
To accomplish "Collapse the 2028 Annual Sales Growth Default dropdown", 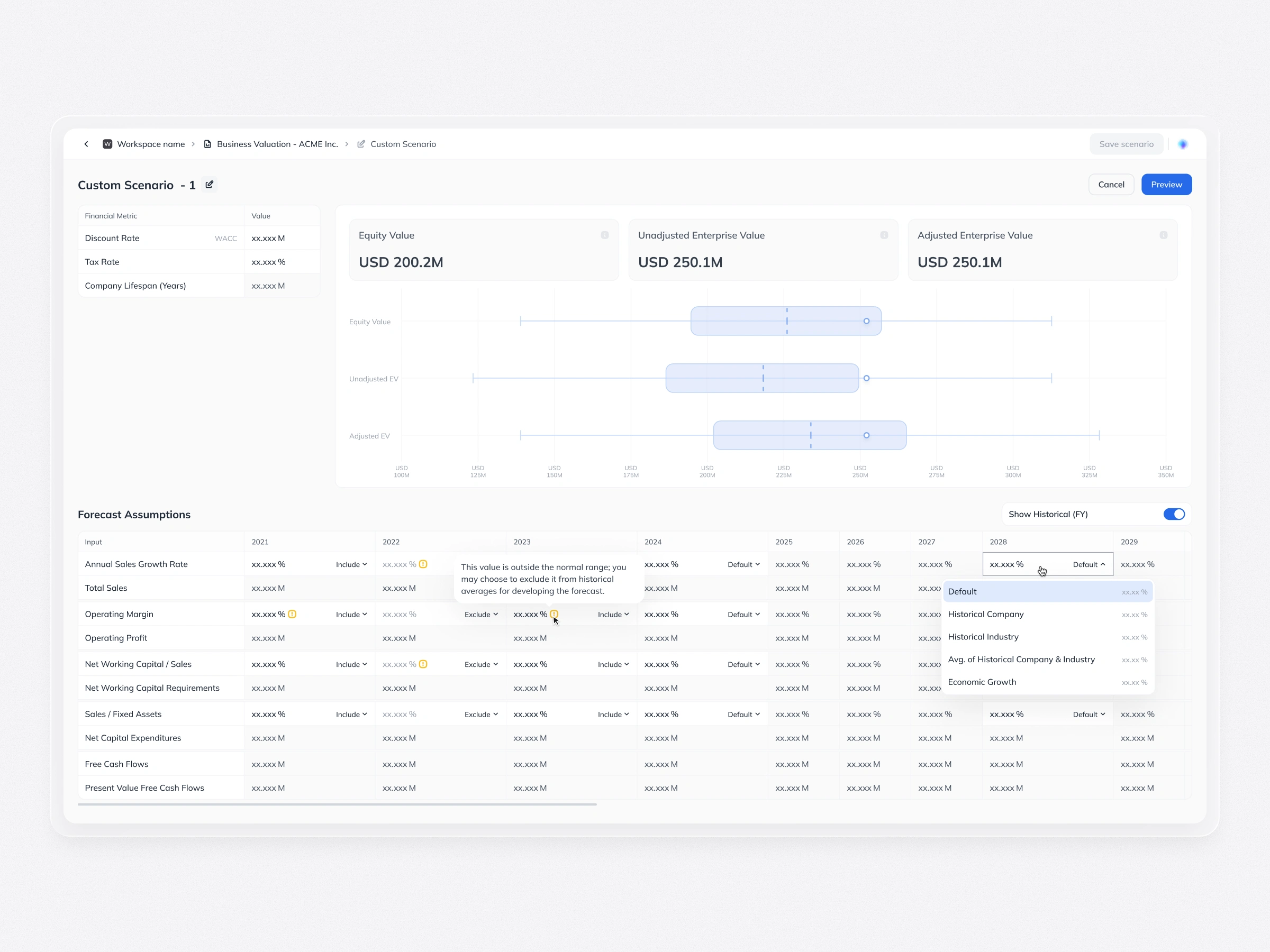I will pyautogui.click(x=1089, y=565).
